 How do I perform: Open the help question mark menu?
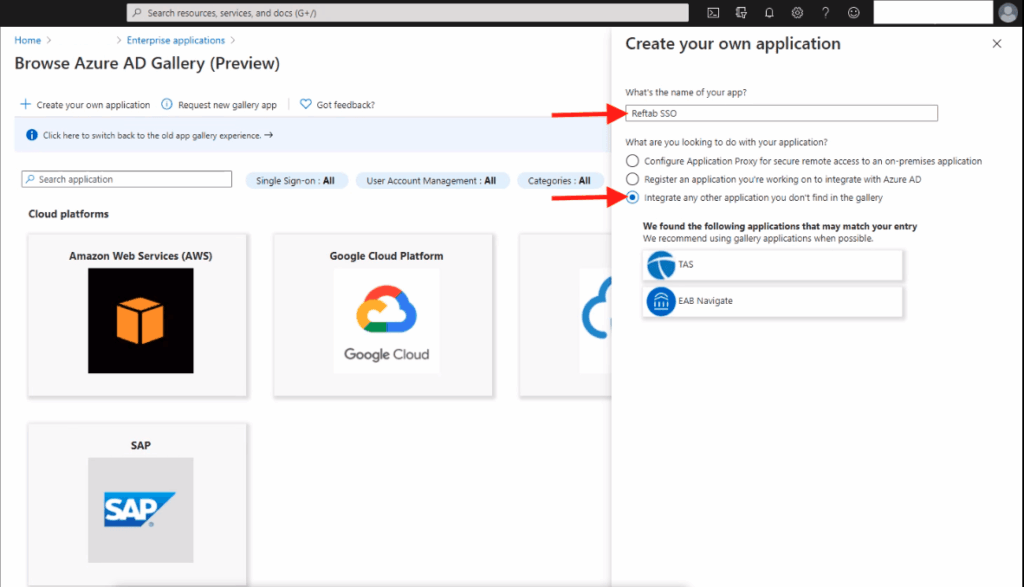tap(823, 12)
